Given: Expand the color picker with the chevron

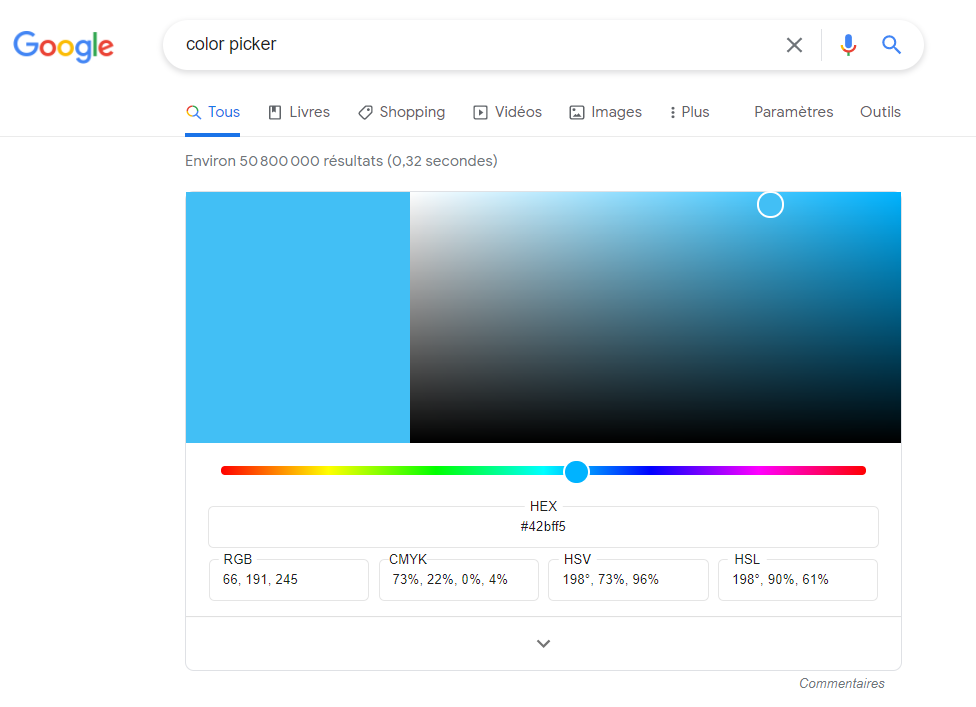Looking at the screenshot, I should [x=543, y=643].
